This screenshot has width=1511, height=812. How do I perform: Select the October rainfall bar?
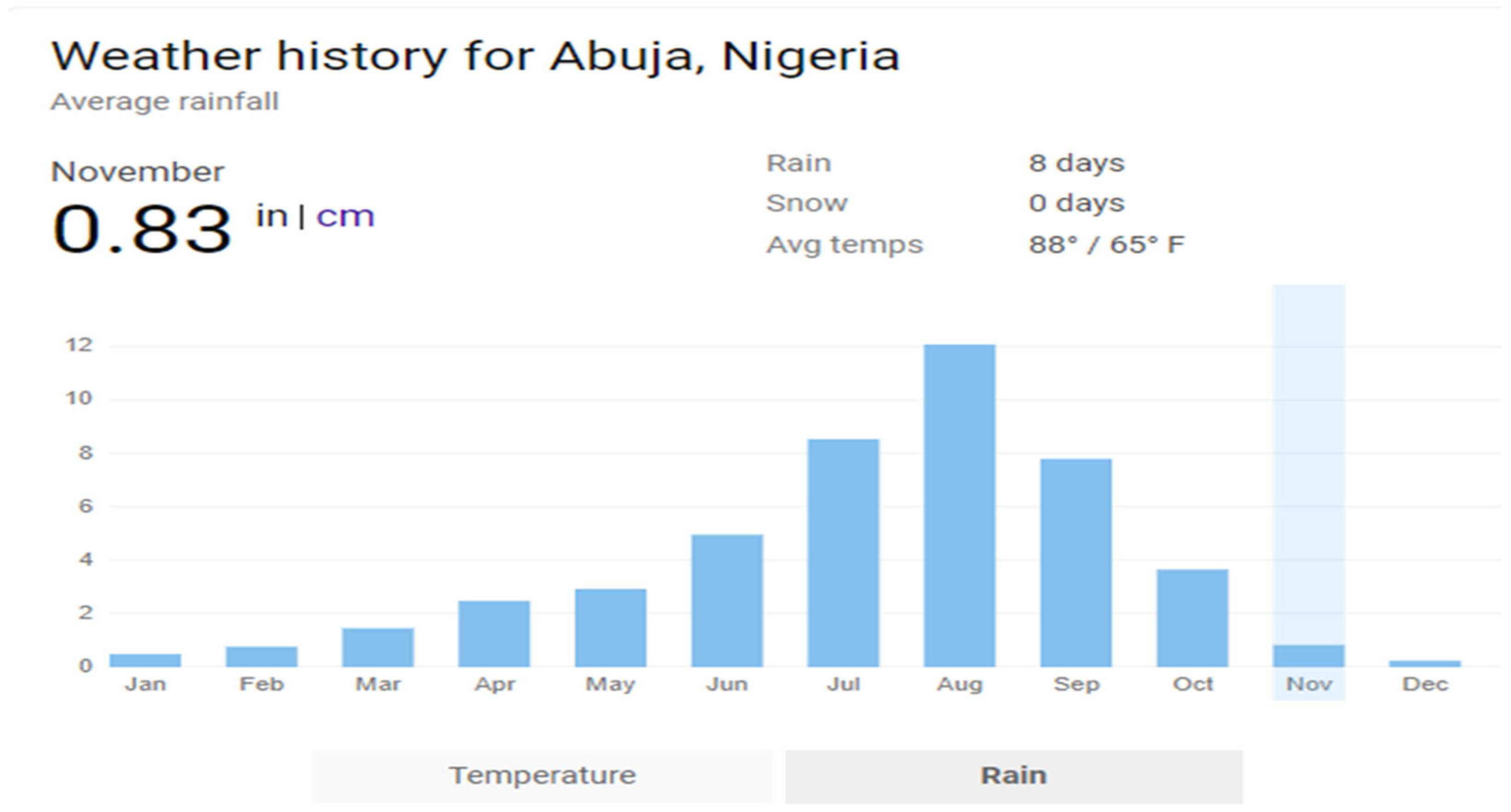point(1192,618)
